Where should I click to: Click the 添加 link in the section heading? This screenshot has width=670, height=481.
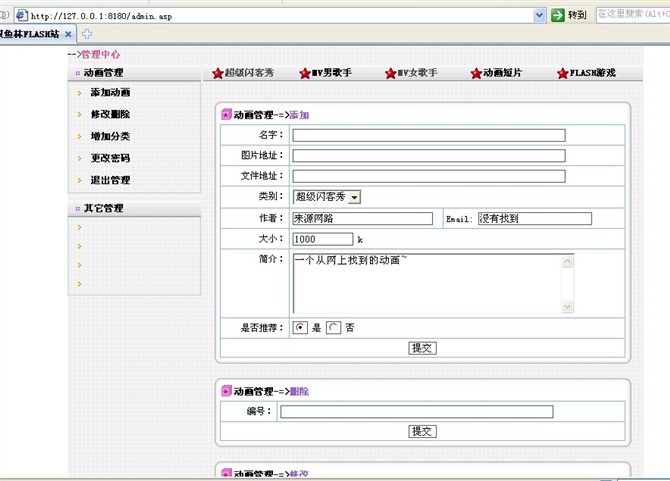point(299,115)
